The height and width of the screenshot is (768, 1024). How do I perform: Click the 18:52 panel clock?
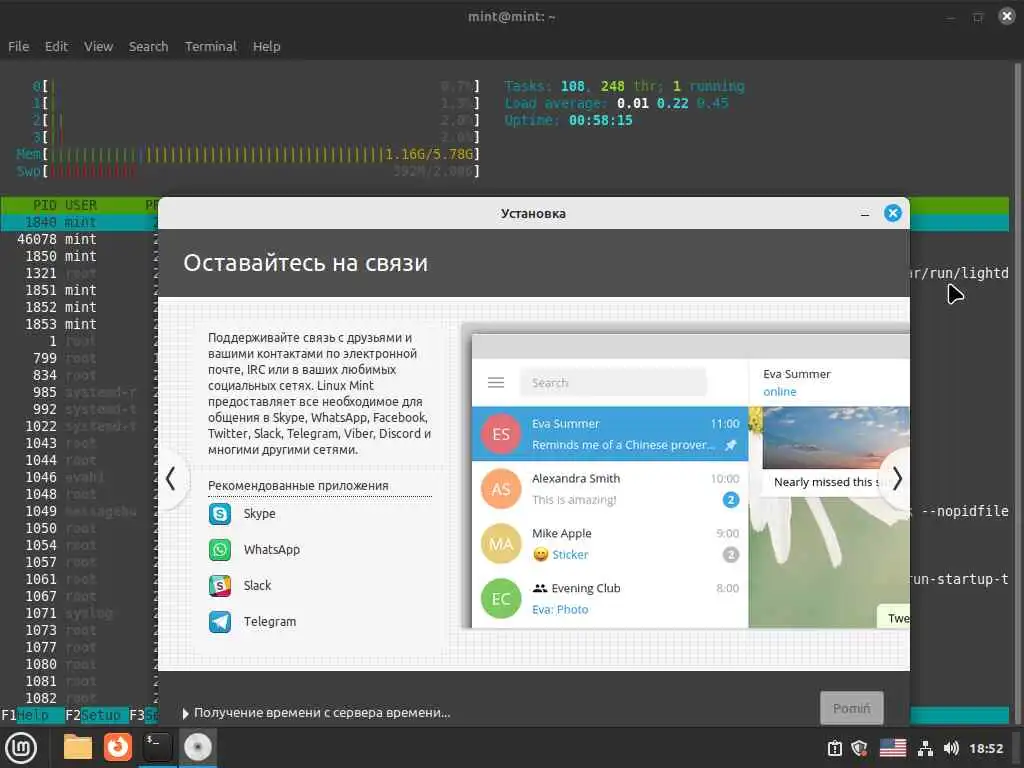[986, 748]
